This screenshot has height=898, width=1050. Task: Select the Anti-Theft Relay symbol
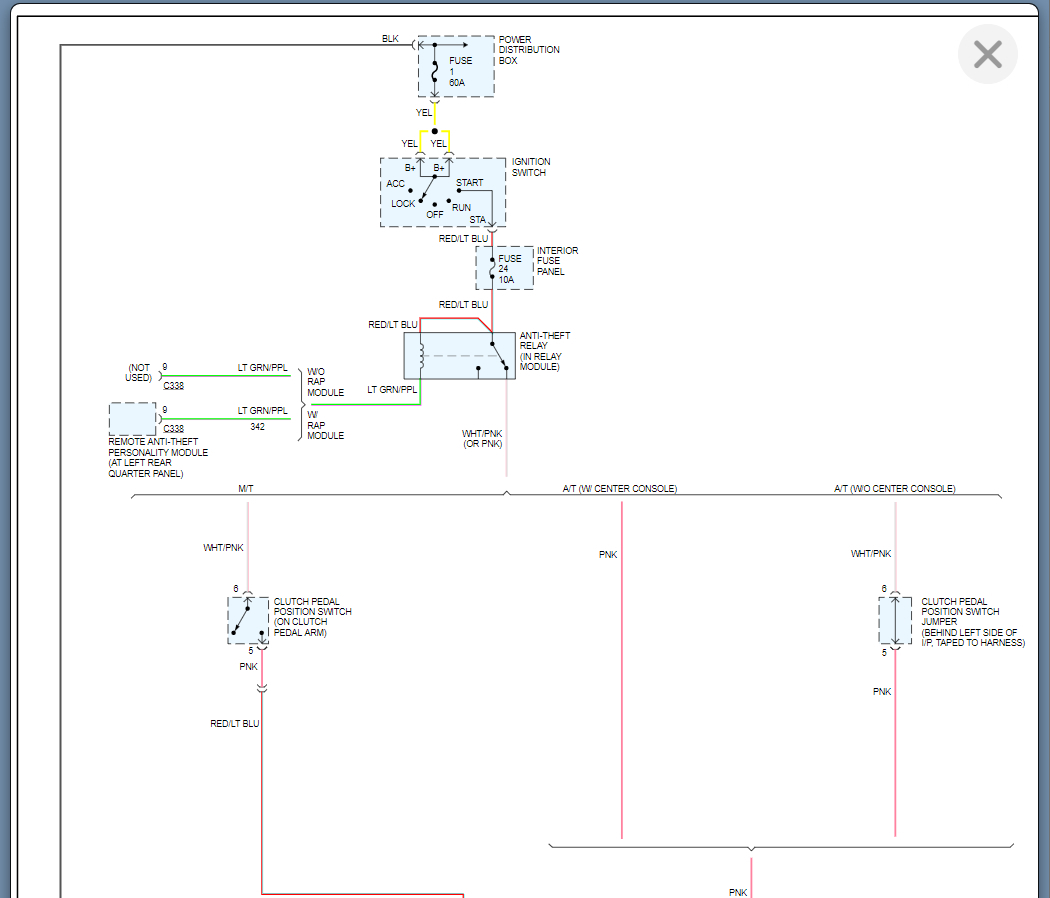pos(459,356)
